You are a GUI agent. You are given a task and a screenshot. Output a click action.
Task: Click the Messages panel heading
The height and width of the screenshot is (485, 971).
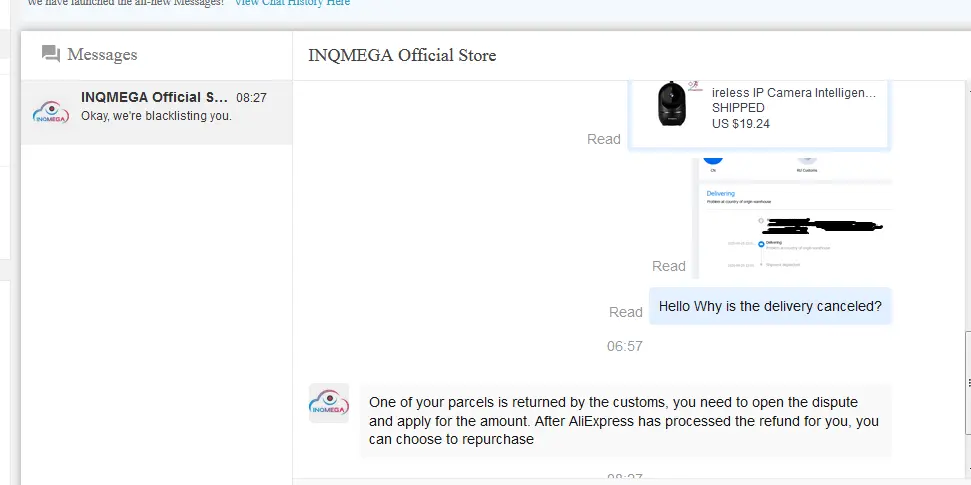[102, 55]
